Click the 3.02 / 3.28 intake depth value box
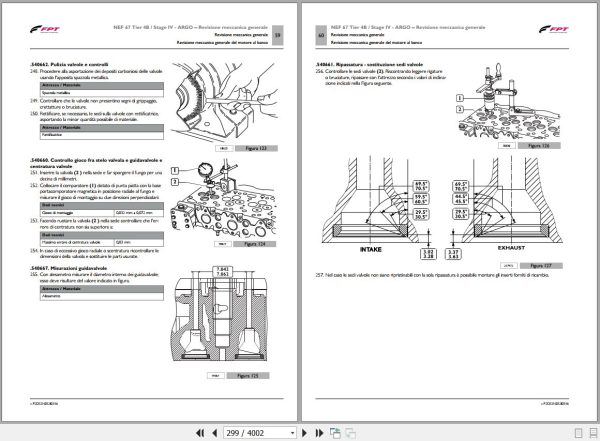Image resolution: width=600 pixels, height=441 pixels. pos(428,254)
